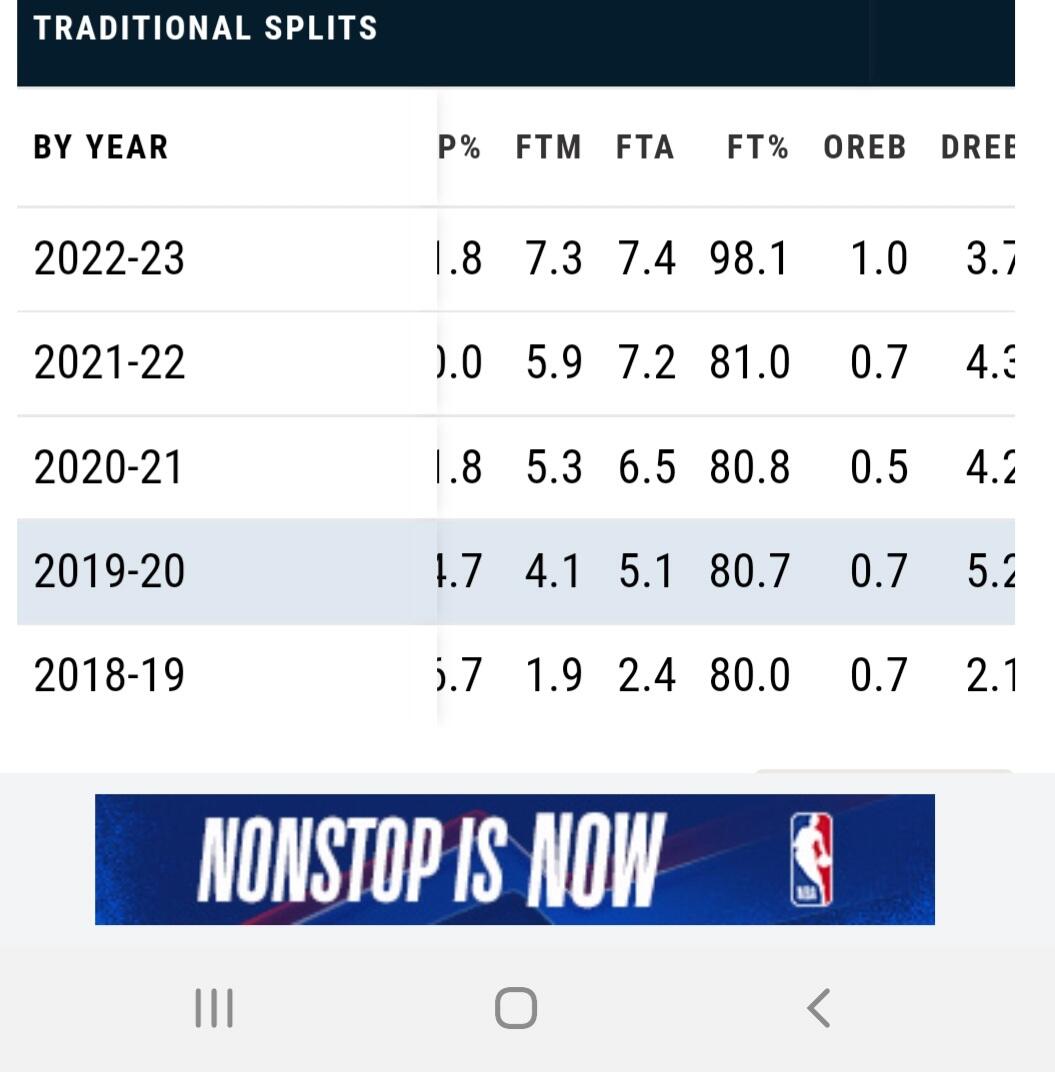Open the Nonstop Is Now banner ad

coord(515,859)
